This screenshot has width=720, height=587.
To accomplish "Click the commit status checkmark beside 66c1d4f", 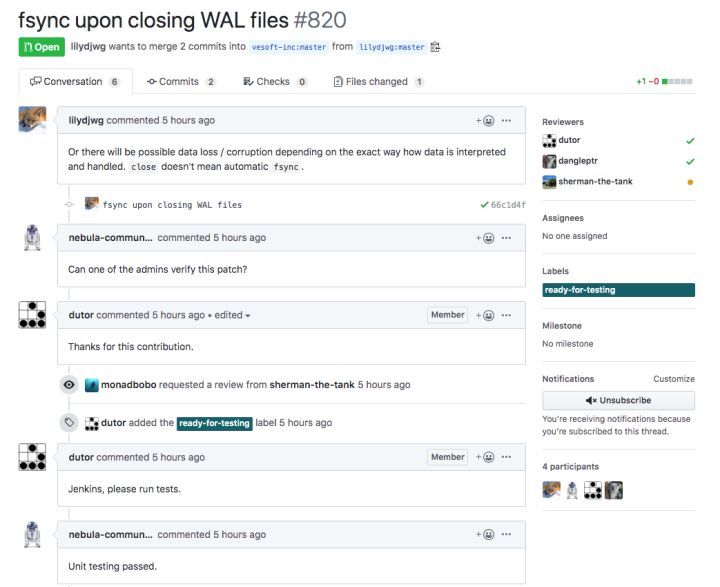I will click(484, 205).
